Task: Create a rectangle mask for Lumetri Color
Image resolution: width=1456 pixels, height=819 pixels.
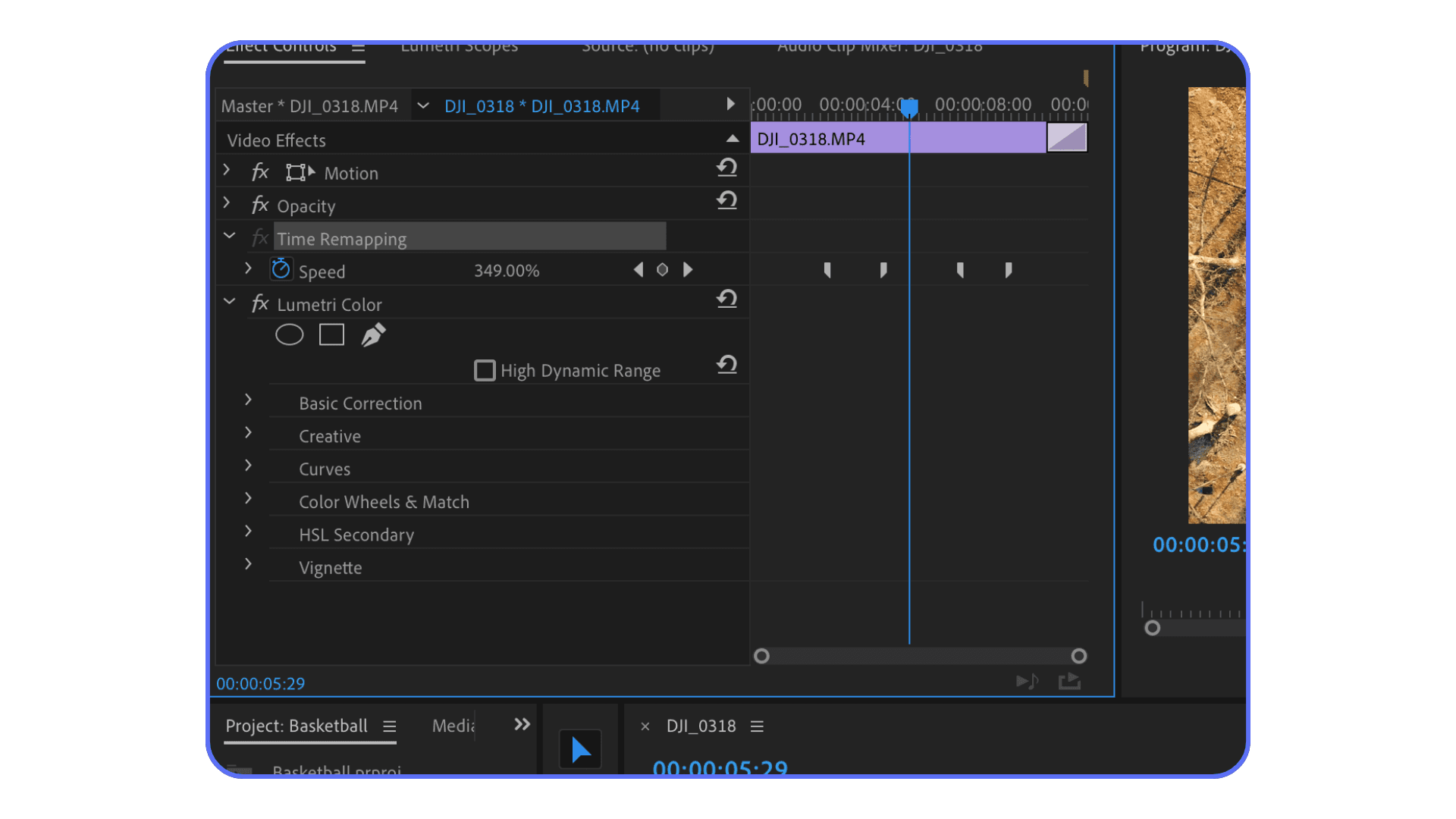Action: (331, 334)
